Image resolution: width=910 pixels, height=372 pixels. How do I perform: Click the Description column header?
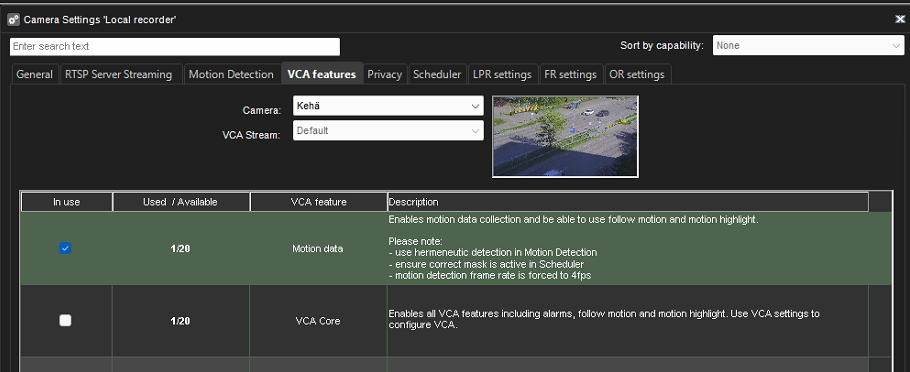628,202
